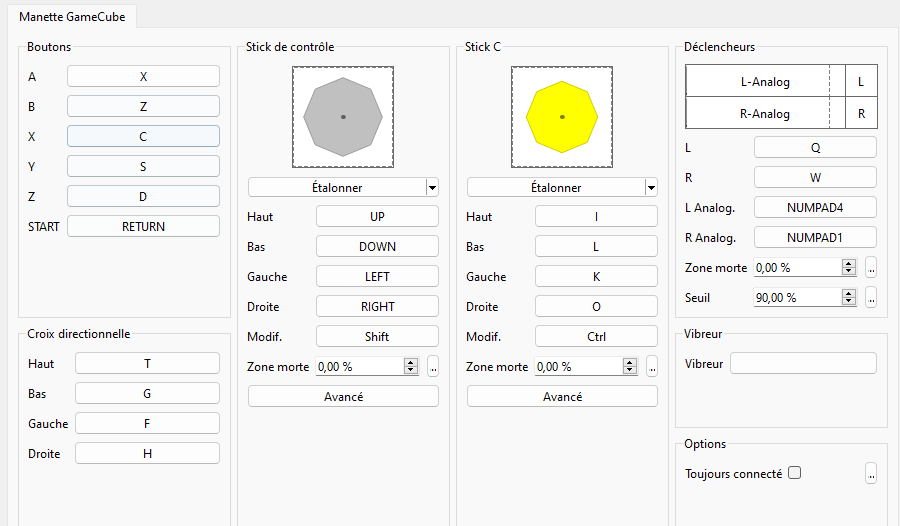Click the R-Analog trigger indicator bar
Screen dimensions: 900x526
coord(765,113)
